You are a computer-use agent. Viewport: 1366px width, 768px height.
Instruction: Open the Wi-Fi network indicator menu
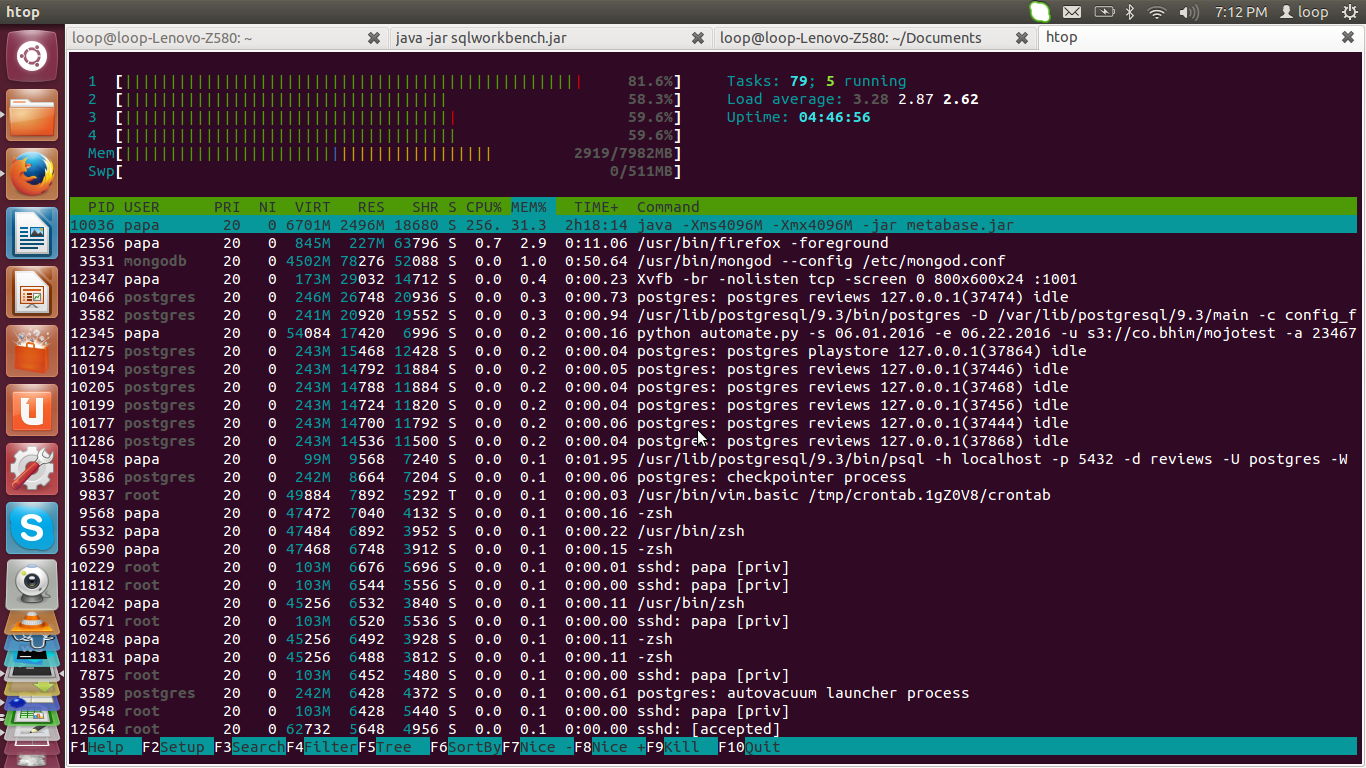[1158, 12]
